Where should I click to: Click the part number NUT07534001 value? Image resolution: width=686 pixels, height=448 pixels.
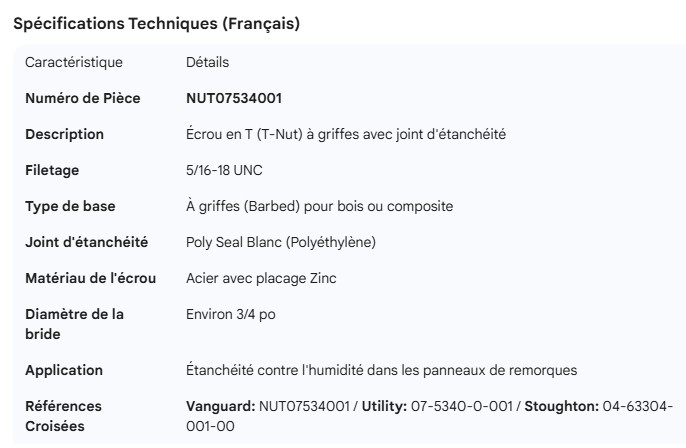[235, 98]
